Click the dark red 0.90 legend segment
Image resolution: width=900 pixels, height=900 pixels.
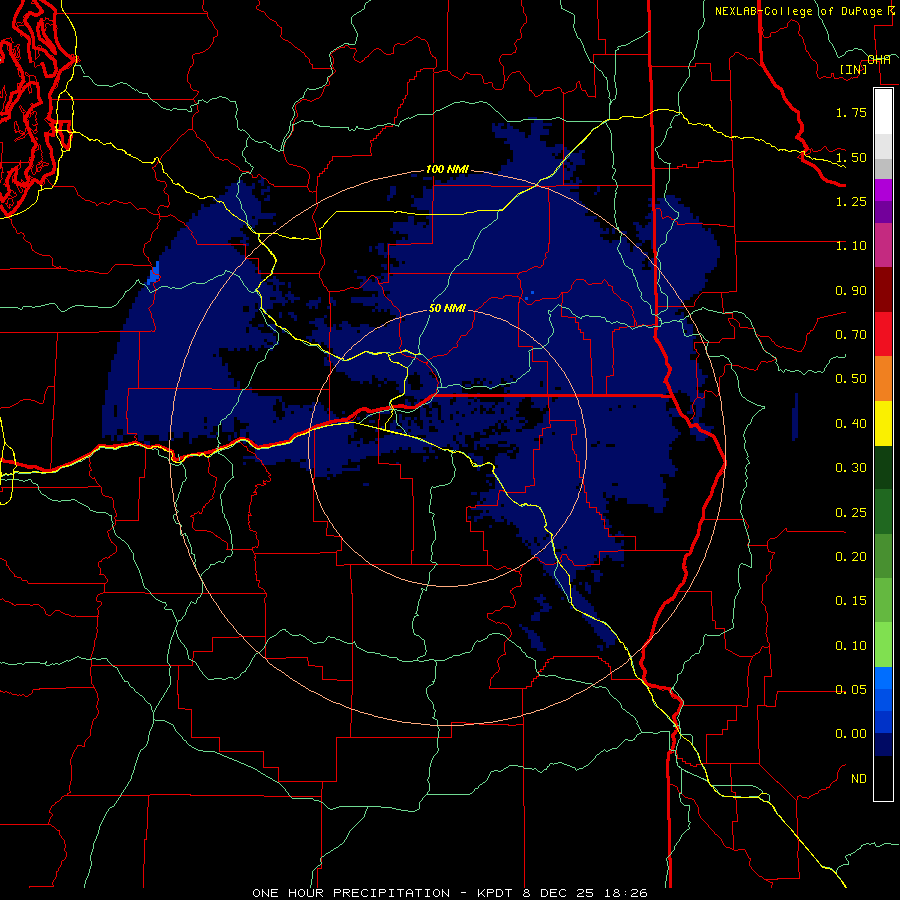click(883, 290)
